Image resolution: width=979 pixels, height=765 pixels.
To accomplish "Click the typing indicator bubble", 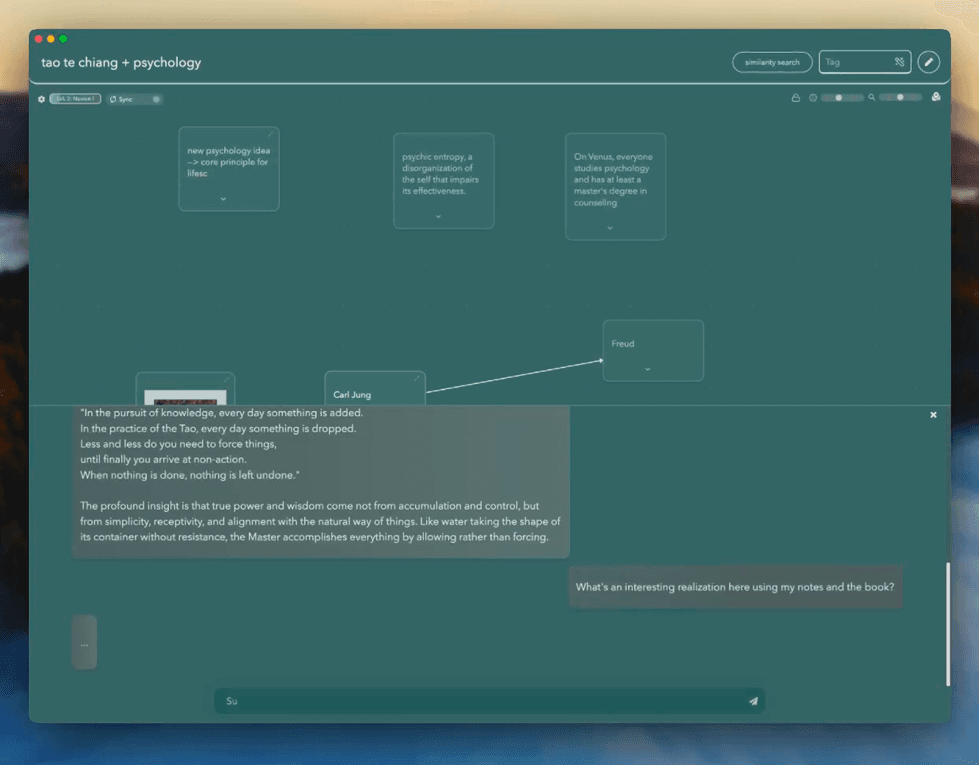I will pyautogui.click(x=84, y=642).
